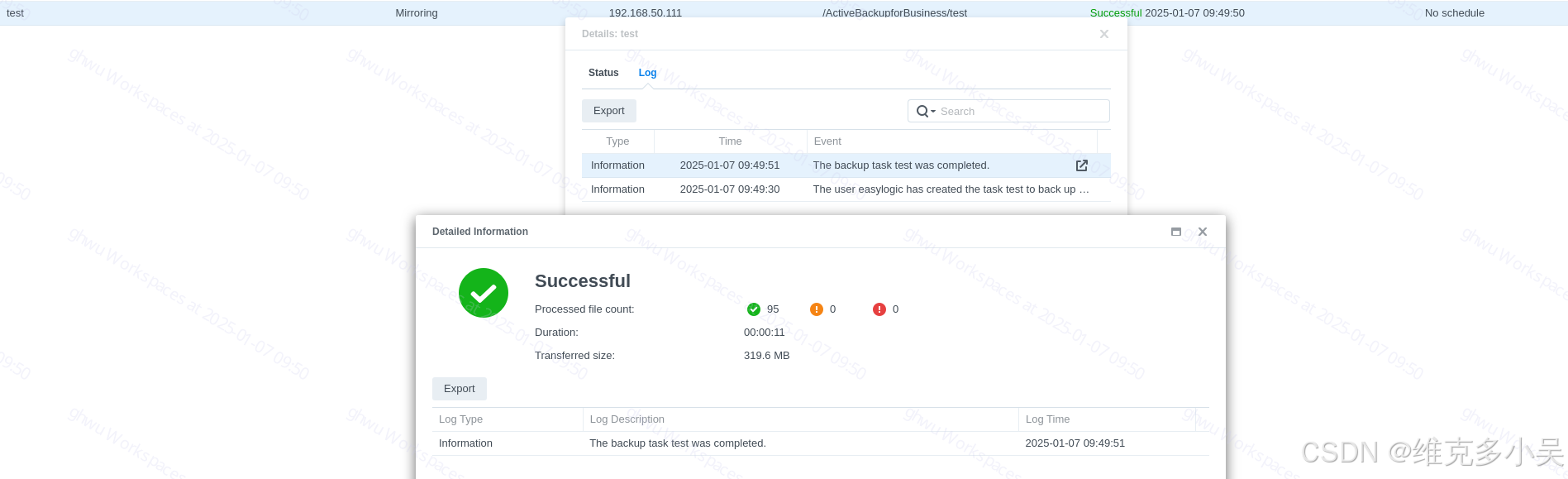The width and height of the screenshot is (1568, 479).
Task: Close the Detailed Information window
Action: click(1203, 232)
